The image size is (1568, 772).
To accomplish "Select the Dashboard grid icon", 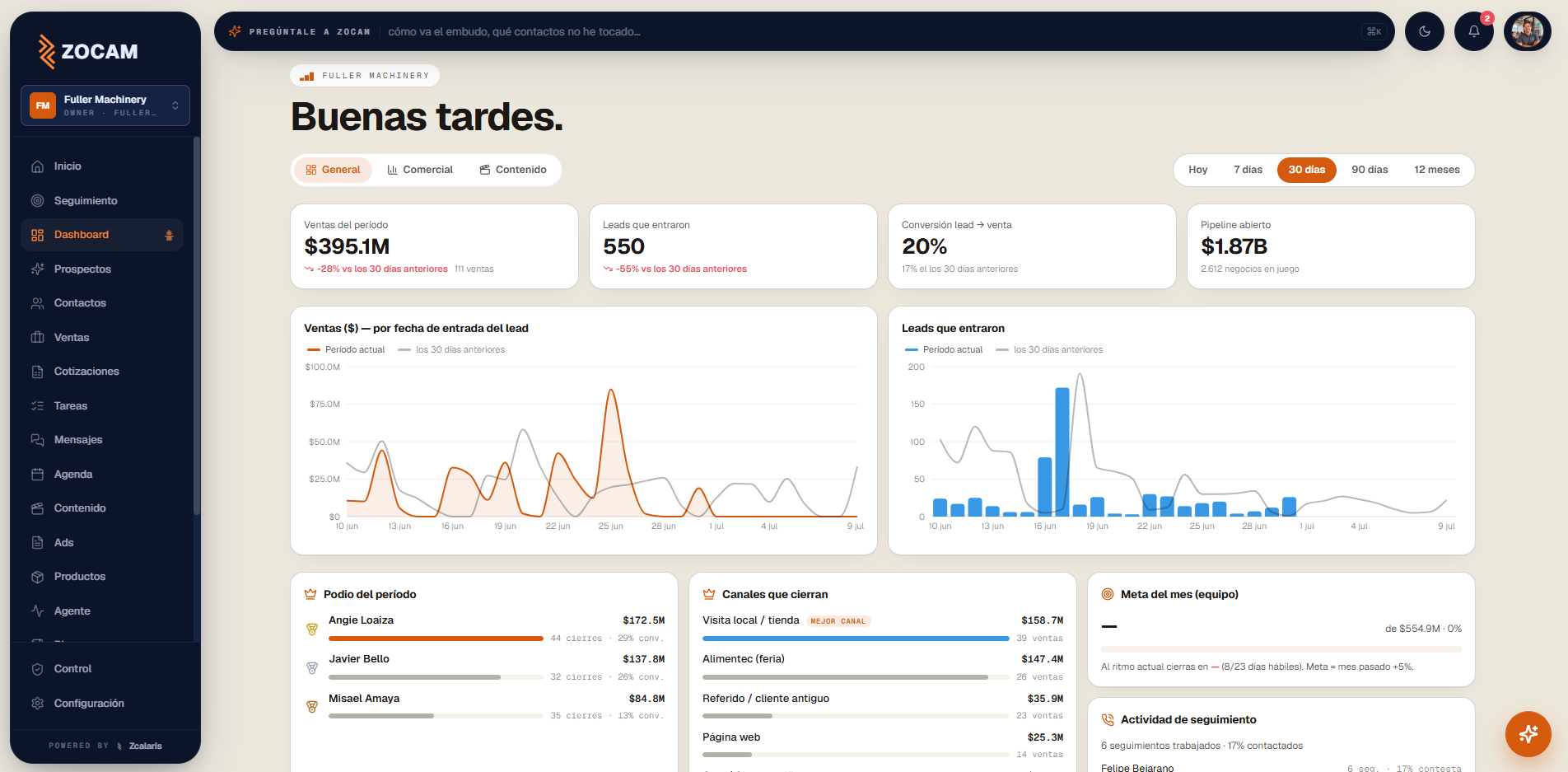I will point(37,235).
